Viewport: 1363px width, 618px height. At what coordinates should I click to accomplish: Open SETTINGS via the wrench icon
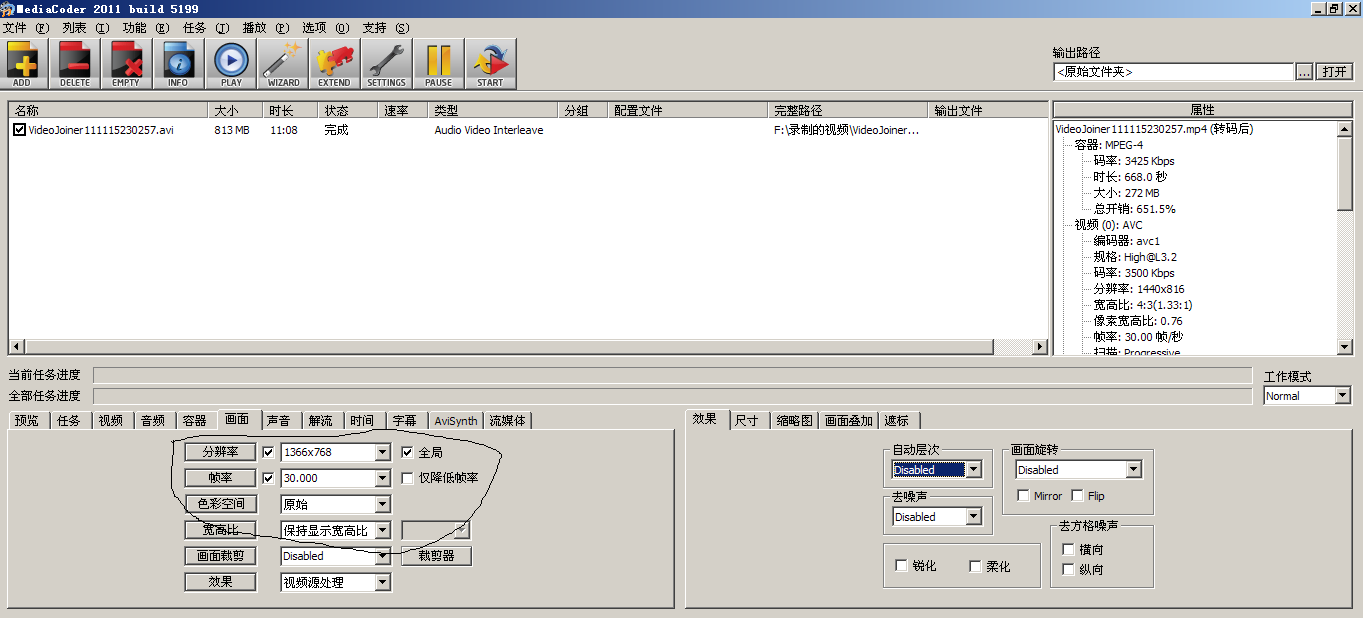tap(386, 63)
